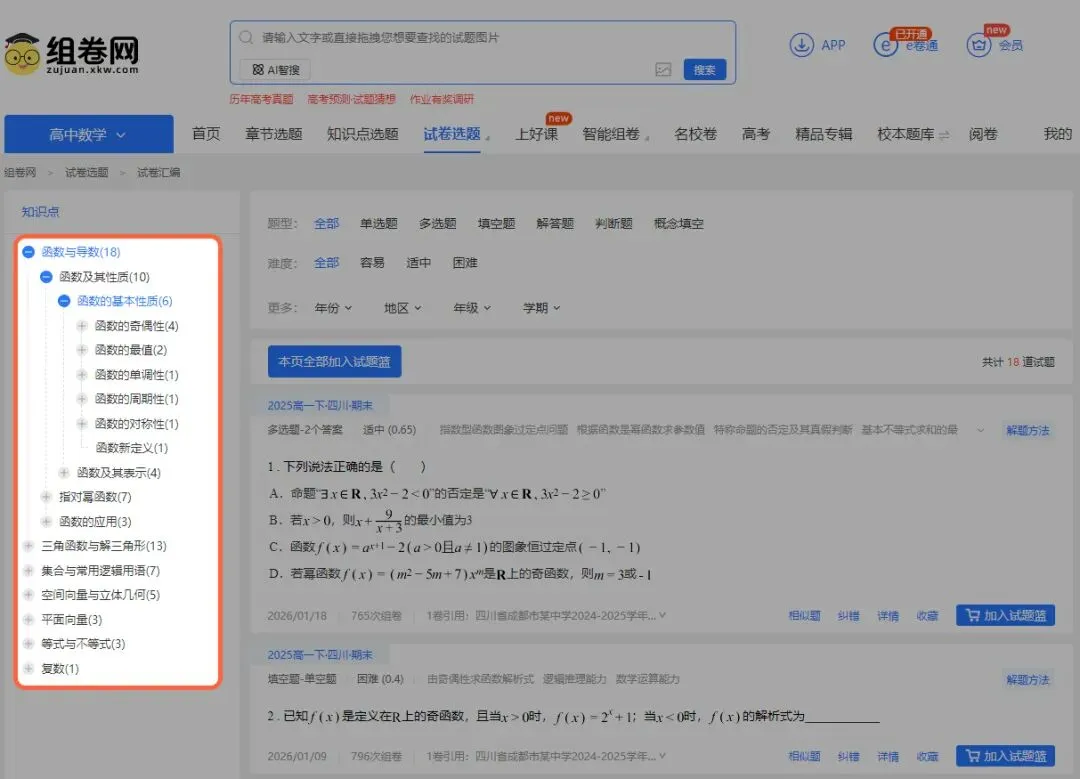This screenshot has width=1080, height=779.
Task: Expand the 函数的对称性(1) node
Action: tap(82, 424)
